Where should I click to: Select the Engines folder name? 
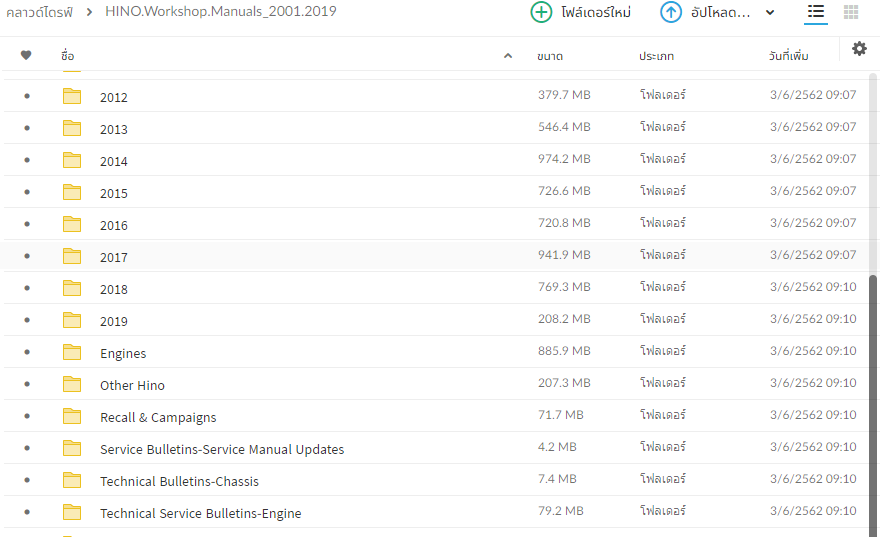(123, 354)
